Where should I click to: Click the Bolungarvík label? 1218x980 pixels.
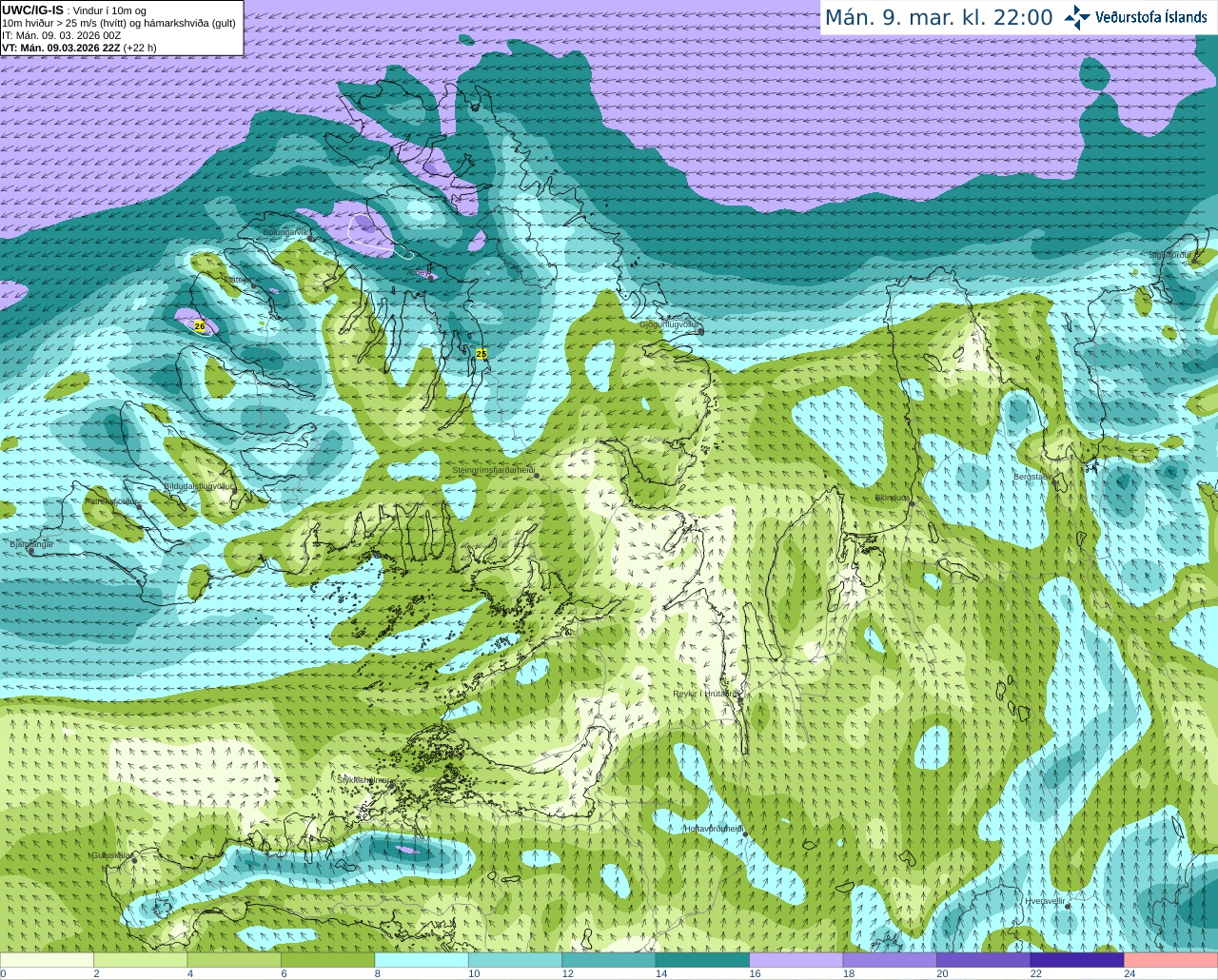(285, 231)
